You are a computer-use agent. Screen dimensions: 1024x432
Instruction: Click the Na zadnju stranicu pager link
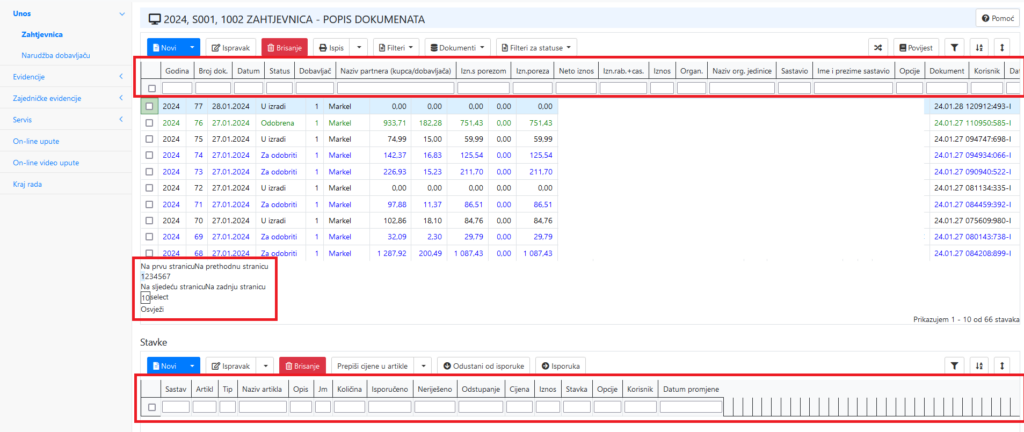tap(236, 286)
